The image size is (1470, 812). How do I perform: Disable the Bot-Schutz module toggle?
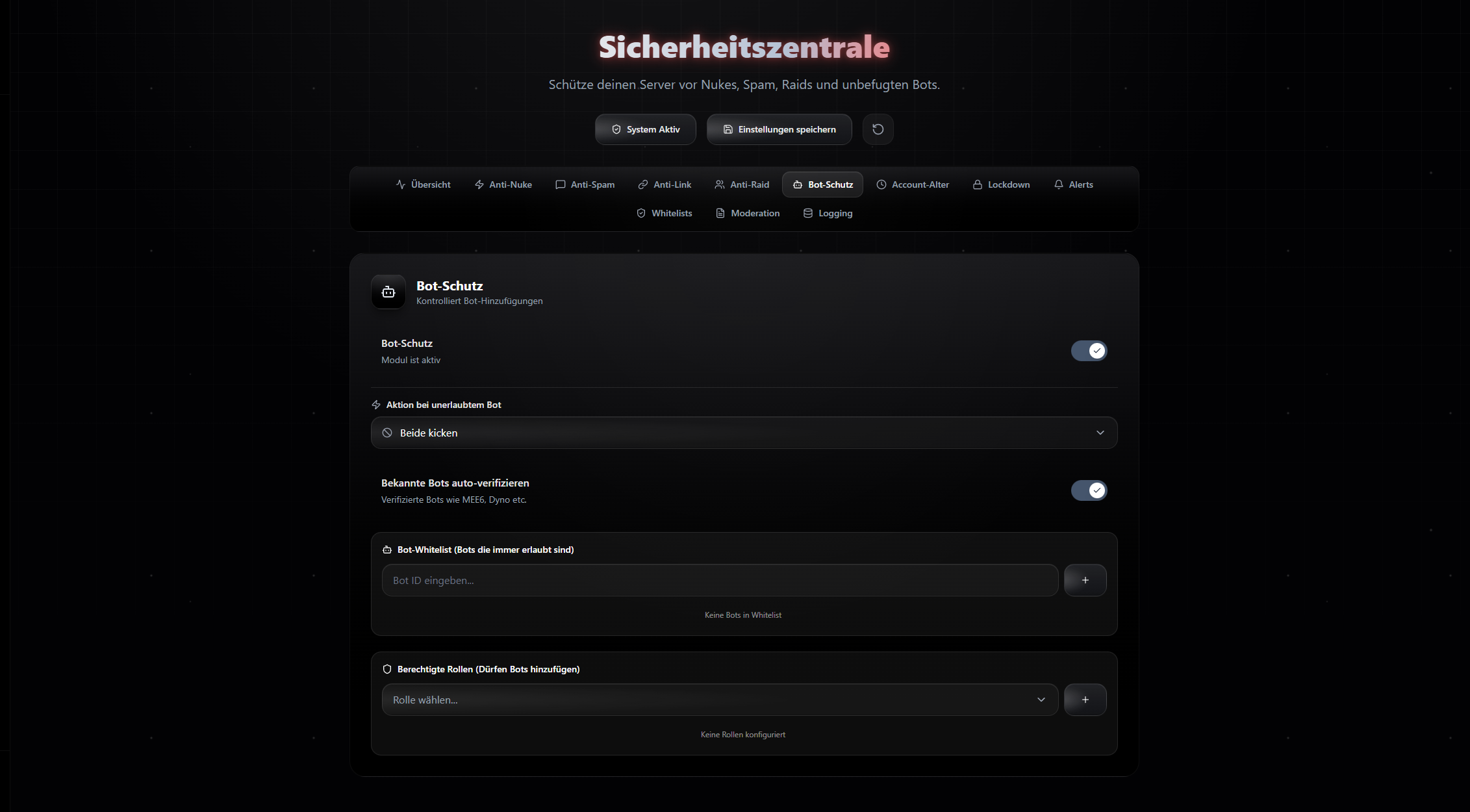pyautogui.click(x=1089, y=350)
